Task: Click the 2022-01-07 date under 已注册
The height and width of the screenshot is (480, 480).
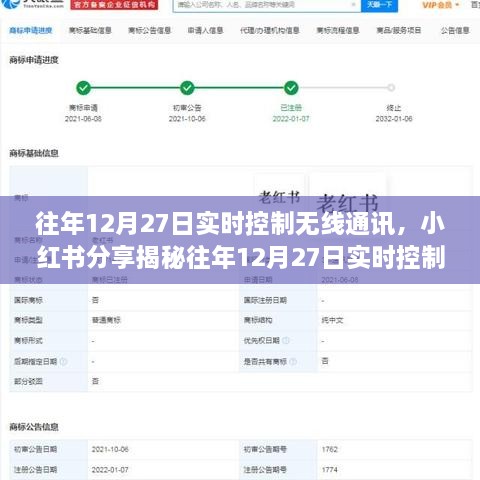Action: 291,119
